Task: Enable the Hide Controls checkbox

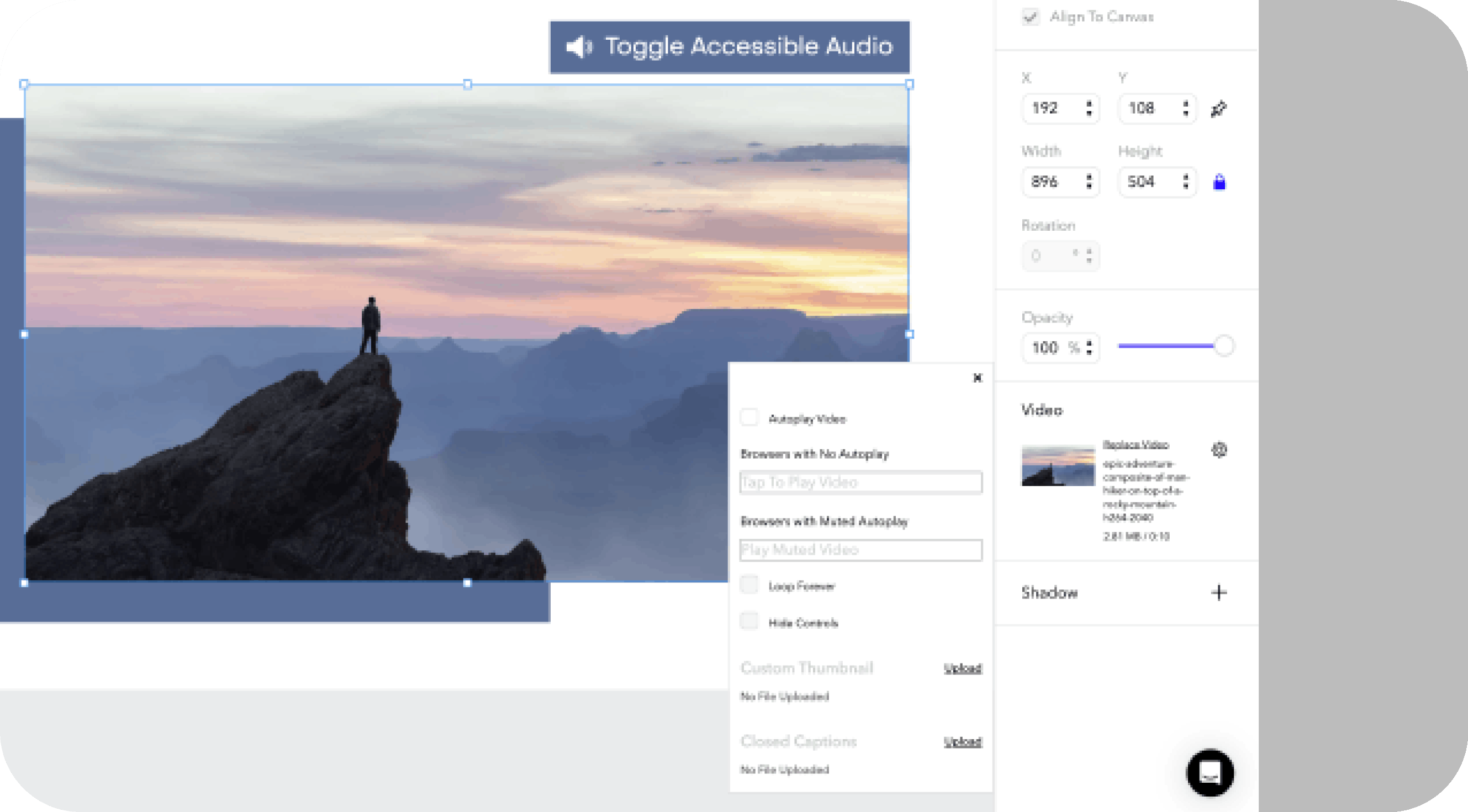Action: pos(749,622)
